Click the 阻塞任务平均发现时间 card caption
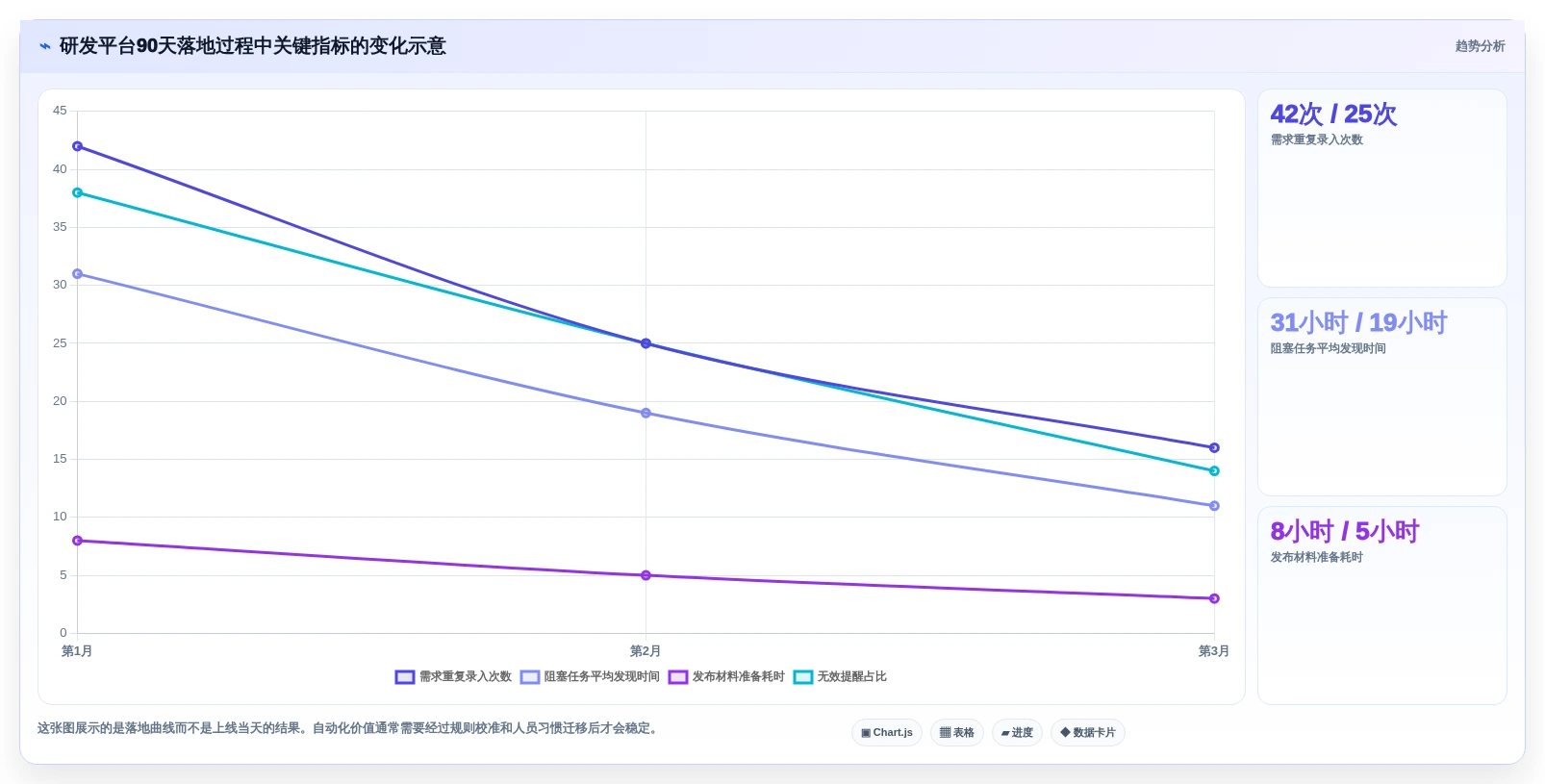The width and height of the screenshot is (1545, 784). [x=1328, y=348]
